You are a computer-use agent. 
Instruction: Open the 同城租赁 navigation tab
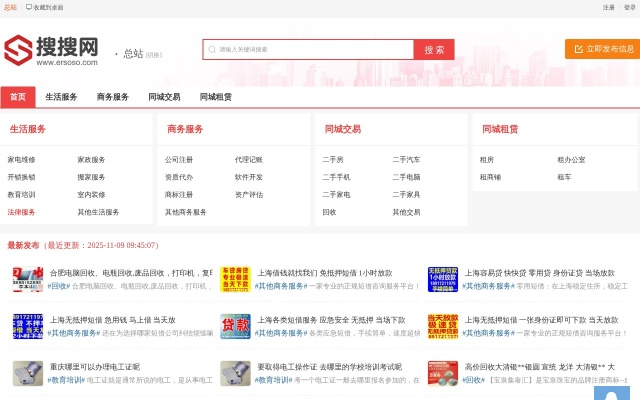coord(216,97)
